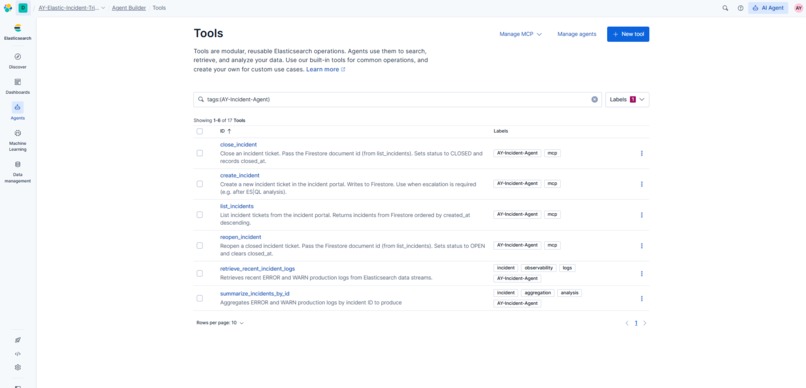Image resolution: width=806 pixels, height=388 pixels.
Task: Go to the previous page arrow
Action: click(x=627, y=323)
